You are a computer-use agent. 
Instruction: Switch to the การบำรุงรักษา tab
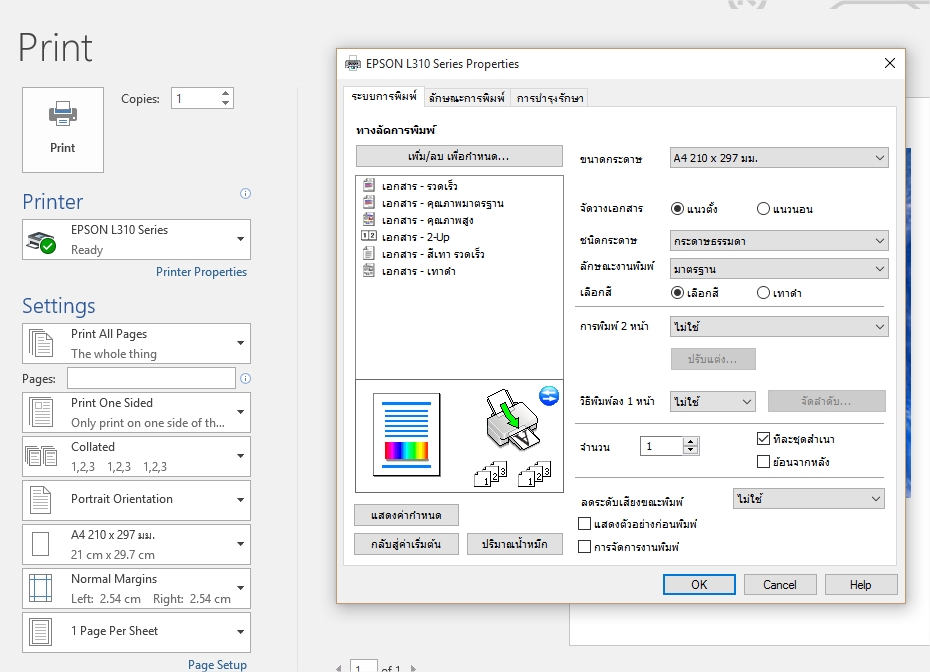[550, 98]
